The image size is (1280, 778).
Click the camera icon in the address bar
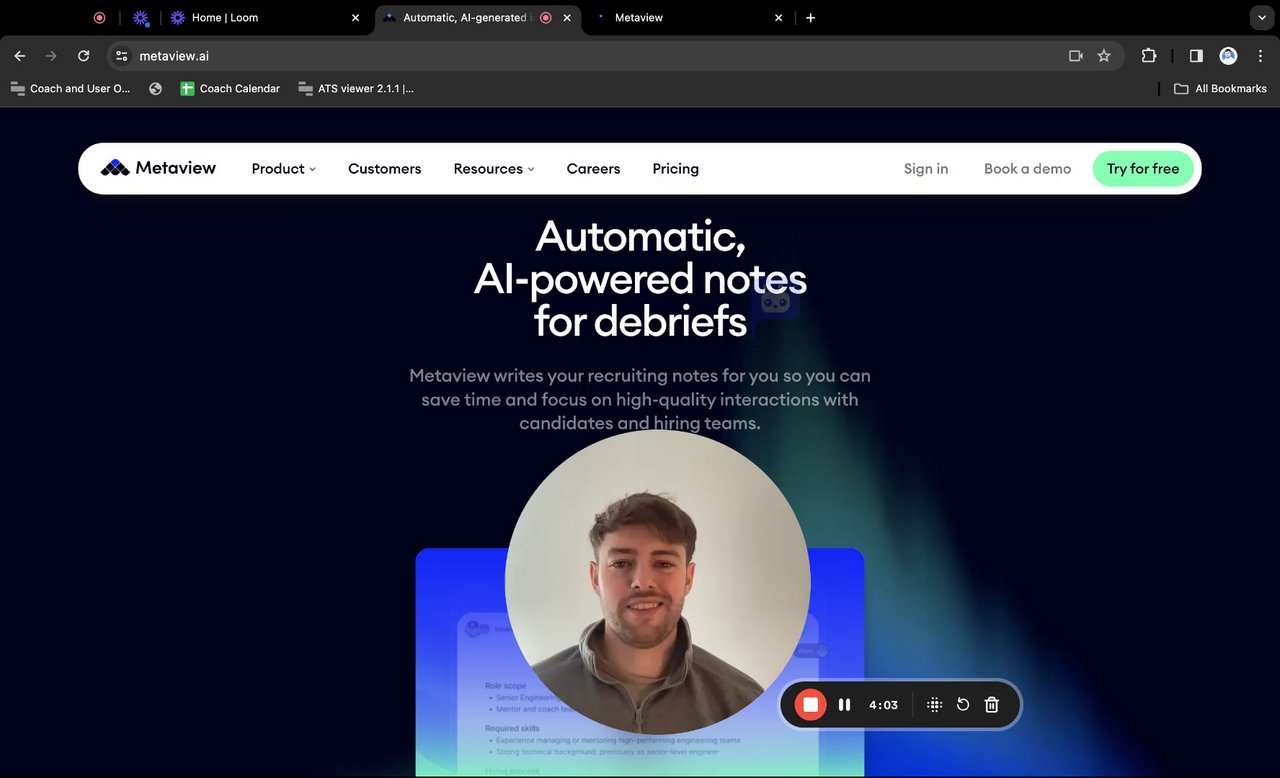1076,56
